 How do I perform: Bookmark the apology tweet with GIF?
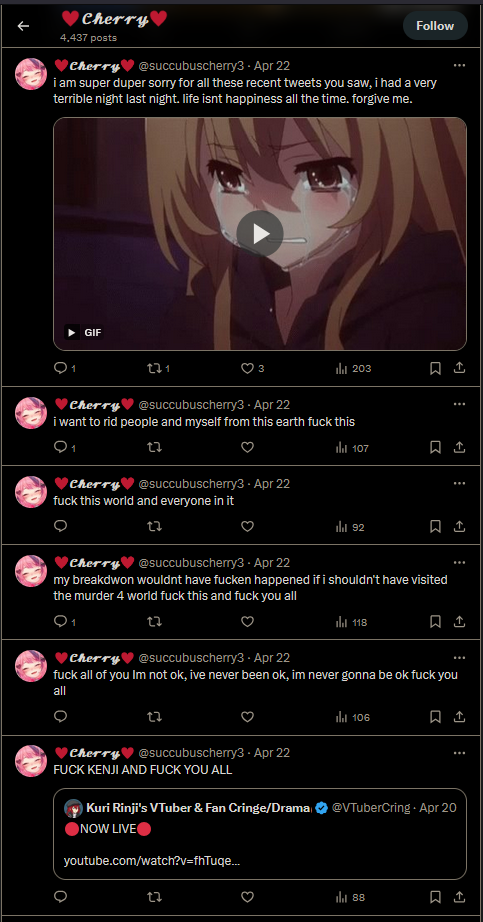click(435, 368)
